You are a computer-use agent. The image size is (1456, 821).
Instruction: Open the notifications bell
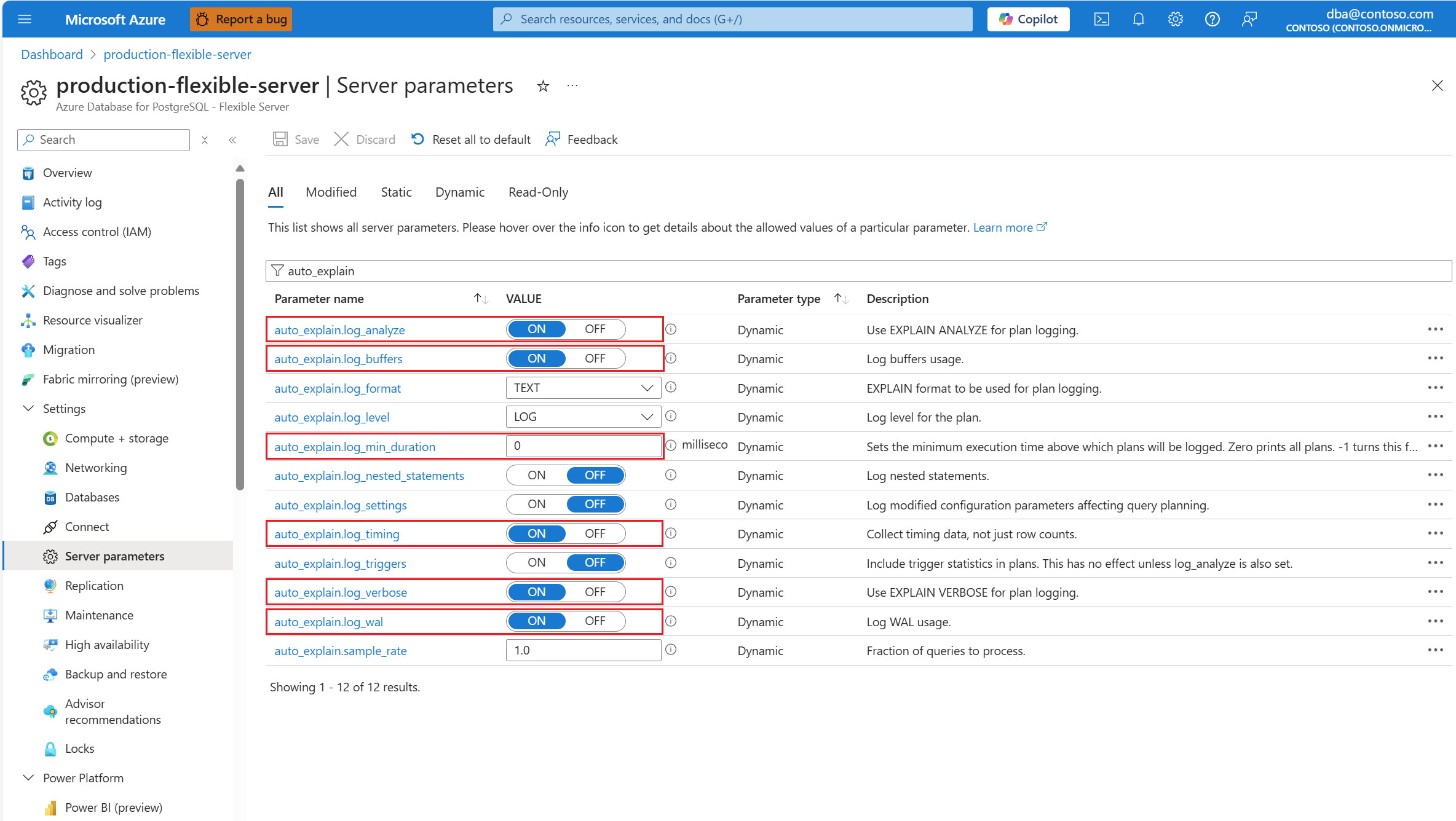pos(1138,19)
